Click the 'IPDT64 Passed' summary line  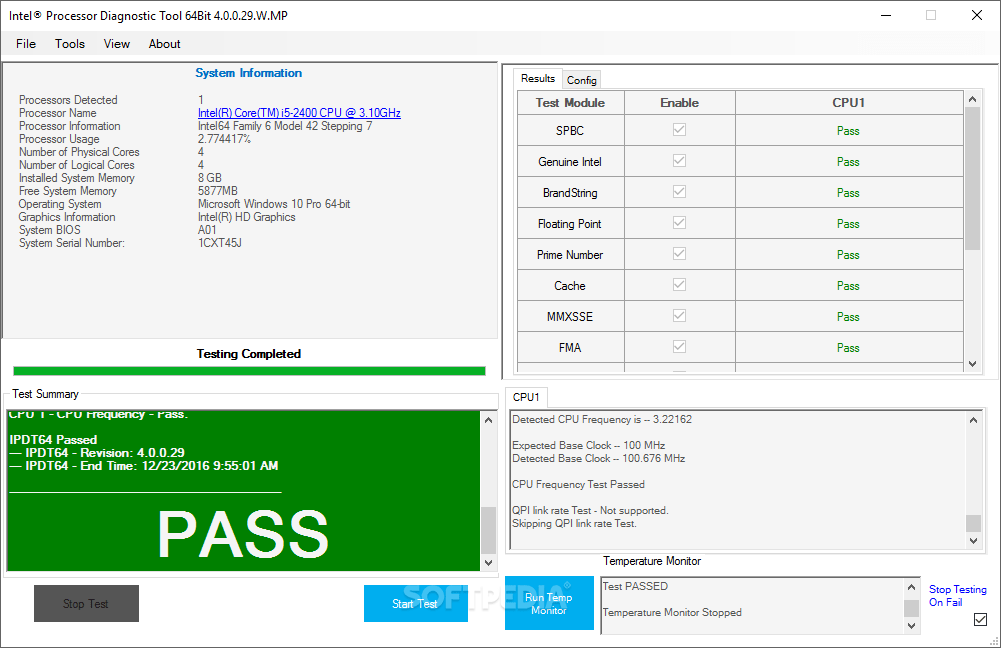click(x=54, y=440)
